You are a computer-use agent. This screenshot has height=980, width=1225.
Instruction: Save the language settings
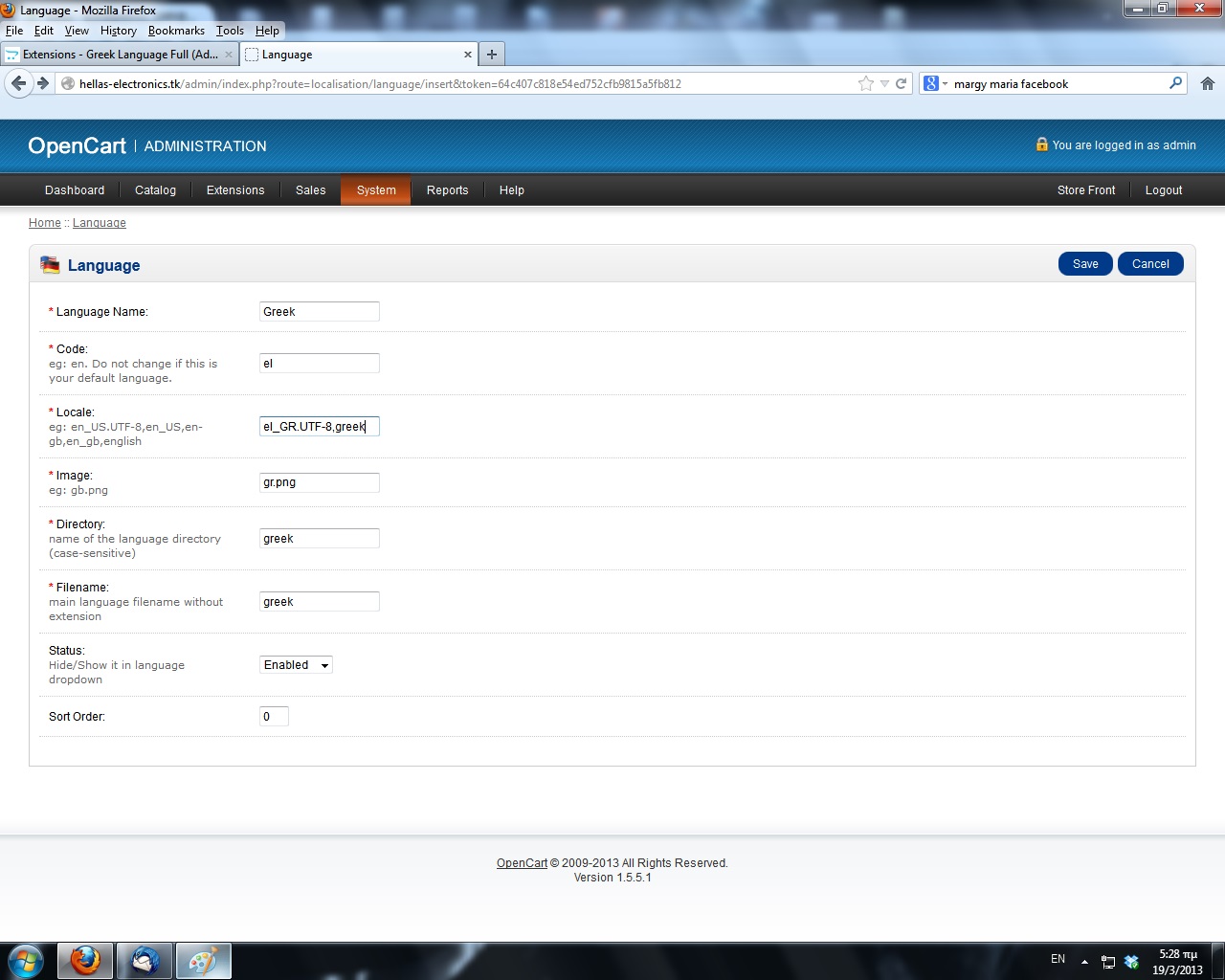(x=1085, y=264)
